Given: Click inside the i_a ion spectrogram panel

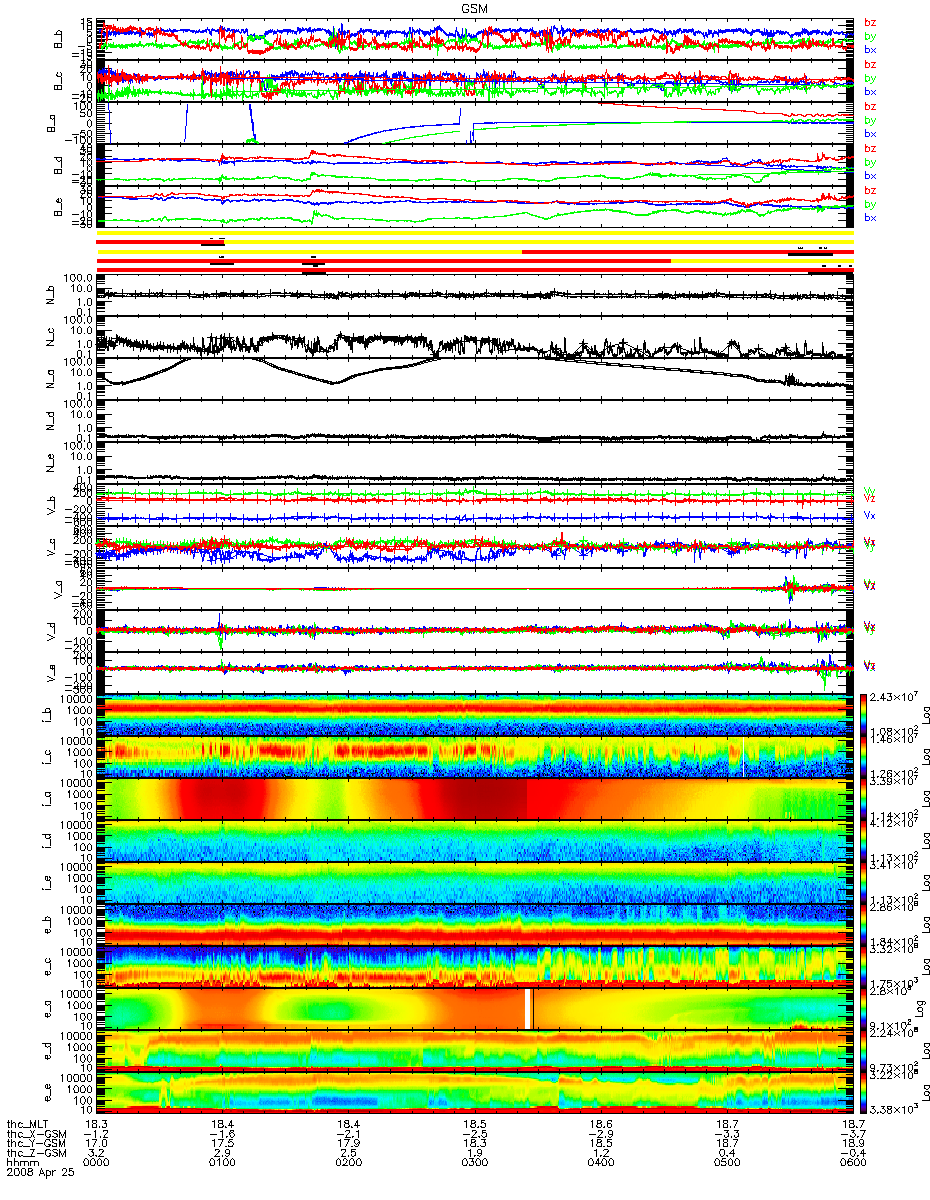Looking at the screenshot, I should (x=474, y=798).
